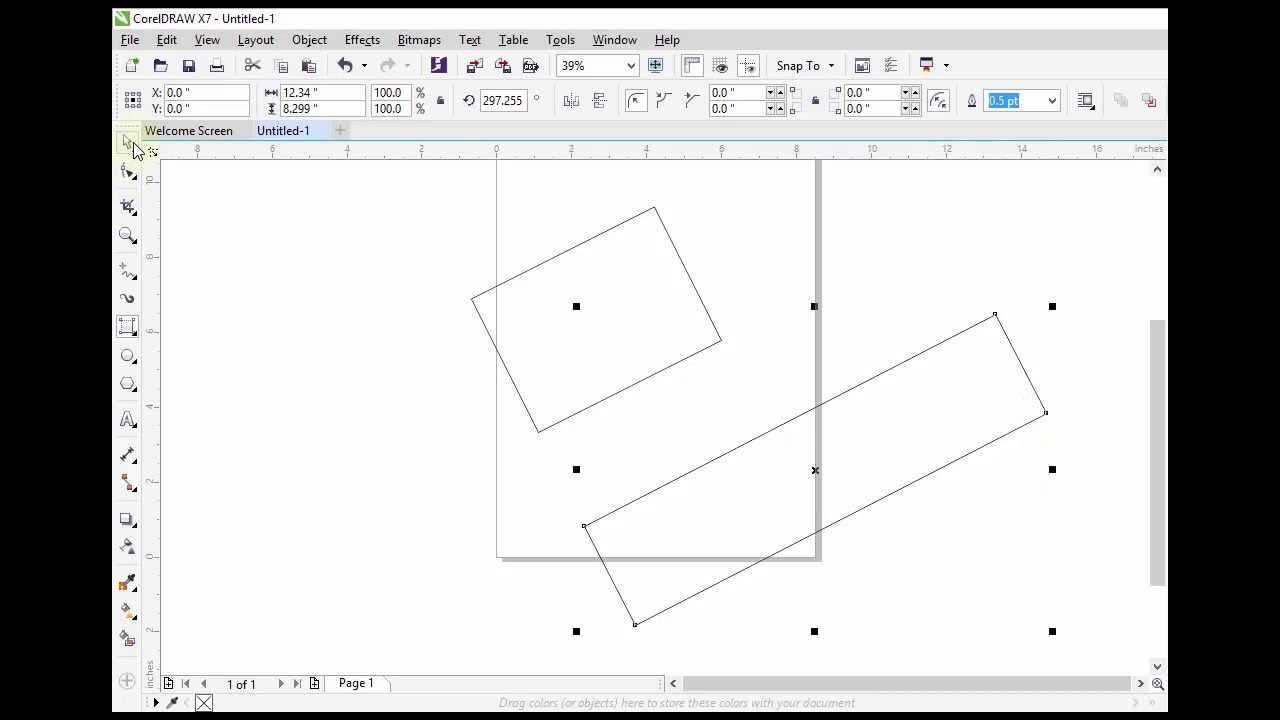Publish to PDF icon
This screenshot has width=1280, height=720.
(531, 66)
